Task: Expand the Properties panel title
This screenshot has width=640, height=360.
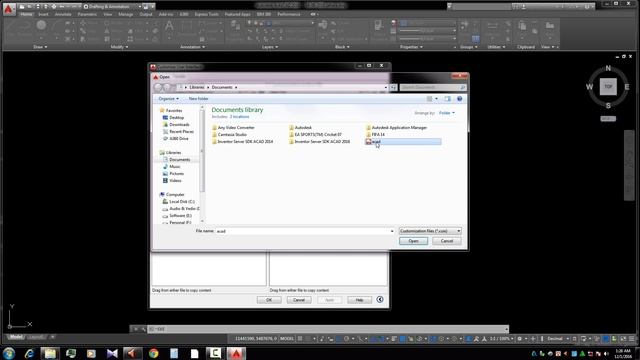Action: tap(411, 47)
